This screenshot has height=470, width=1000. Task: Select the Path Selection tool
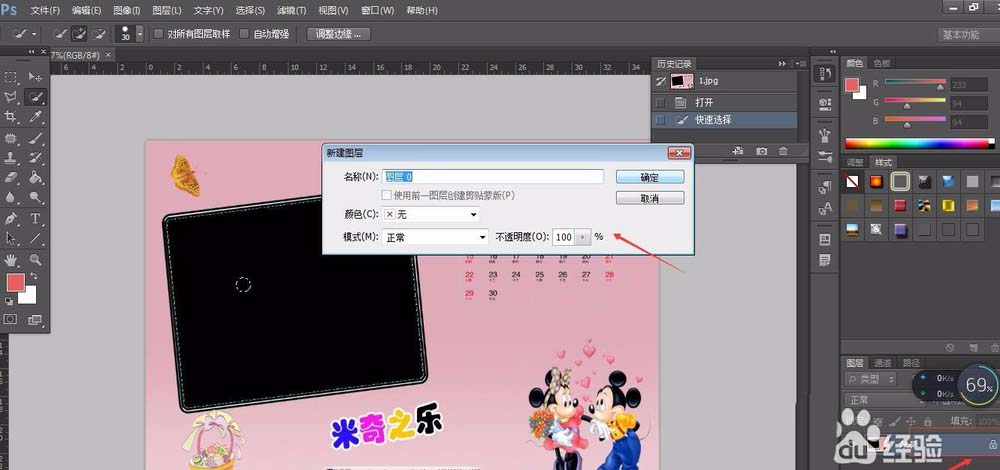pos(11,239)
